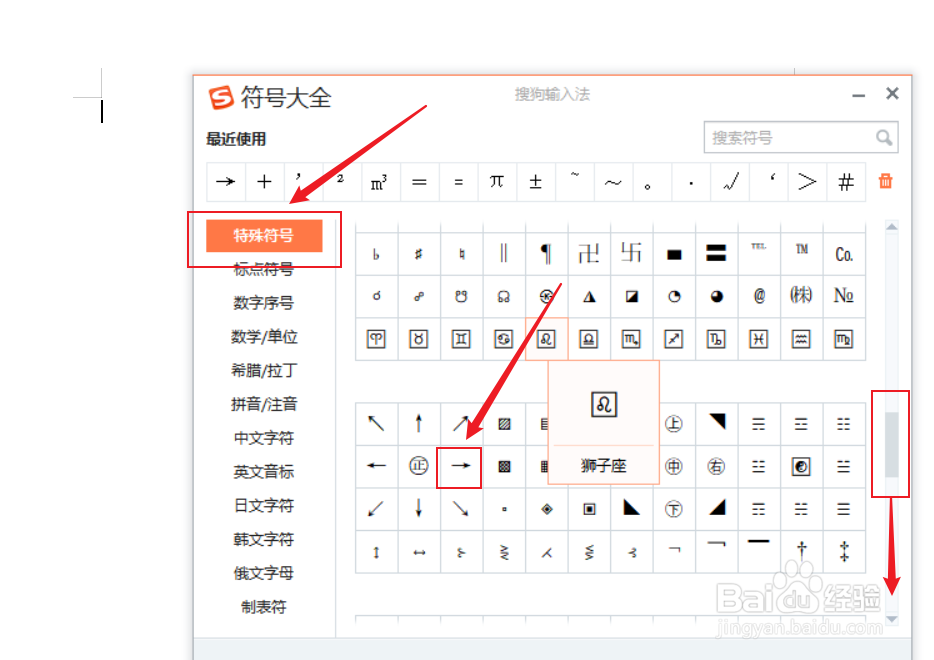Insert the up arrow ↑ symbol
Viewport: 934px width, 660px height.
(x=419, y=424)
